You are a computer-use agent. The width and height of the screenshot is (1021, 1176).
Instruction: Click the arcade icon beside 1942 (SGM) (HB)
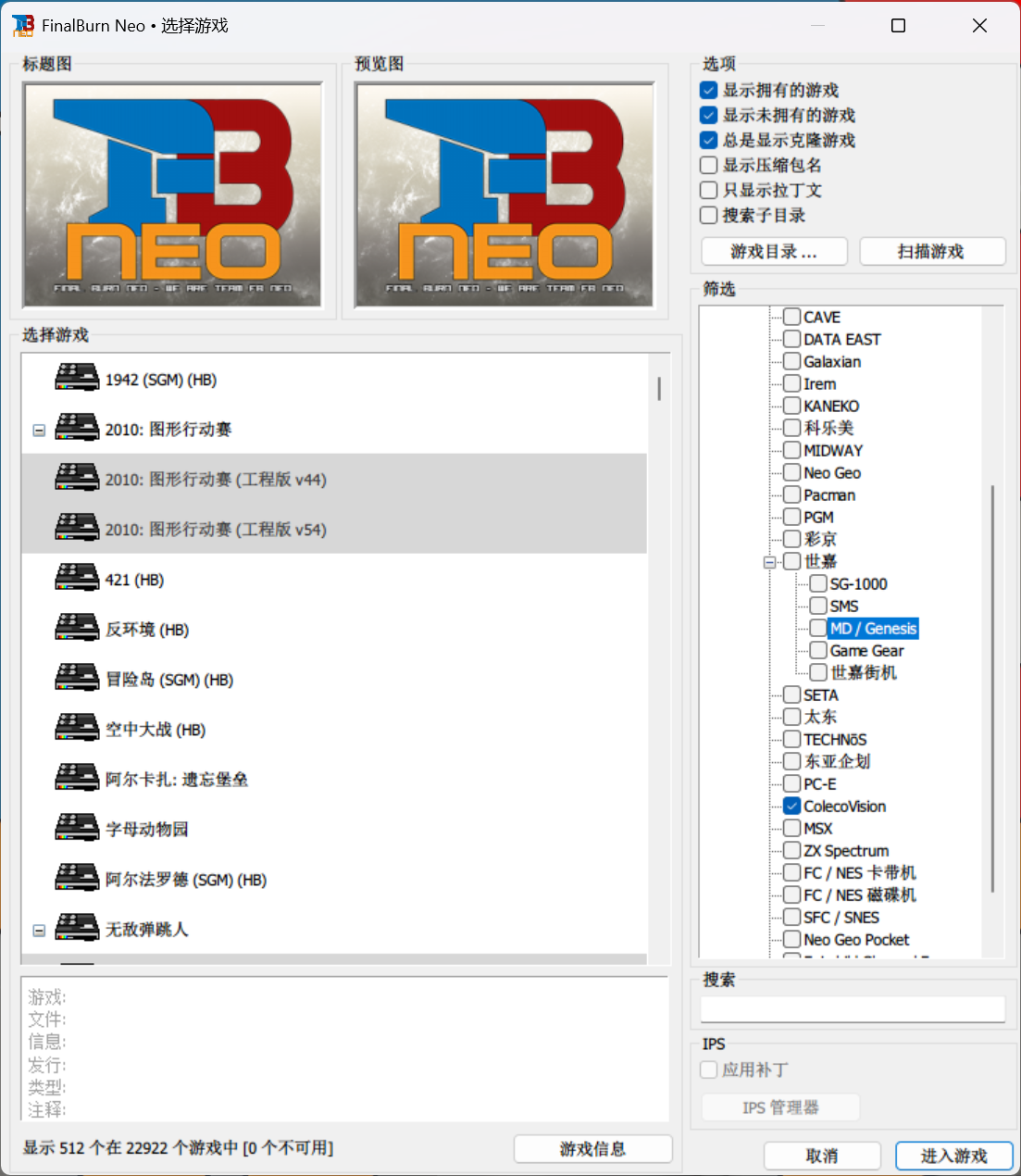click(77, 378)
